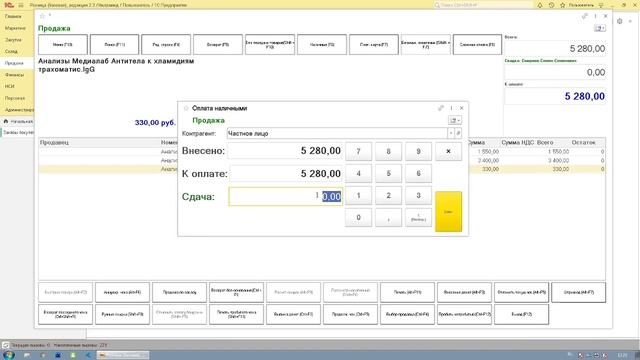Click the Внесение денег (Alt+F3) button
Image resolution: width=640 pixels, height=360 pixels.
pyautogui.click(x=464, y=292)
